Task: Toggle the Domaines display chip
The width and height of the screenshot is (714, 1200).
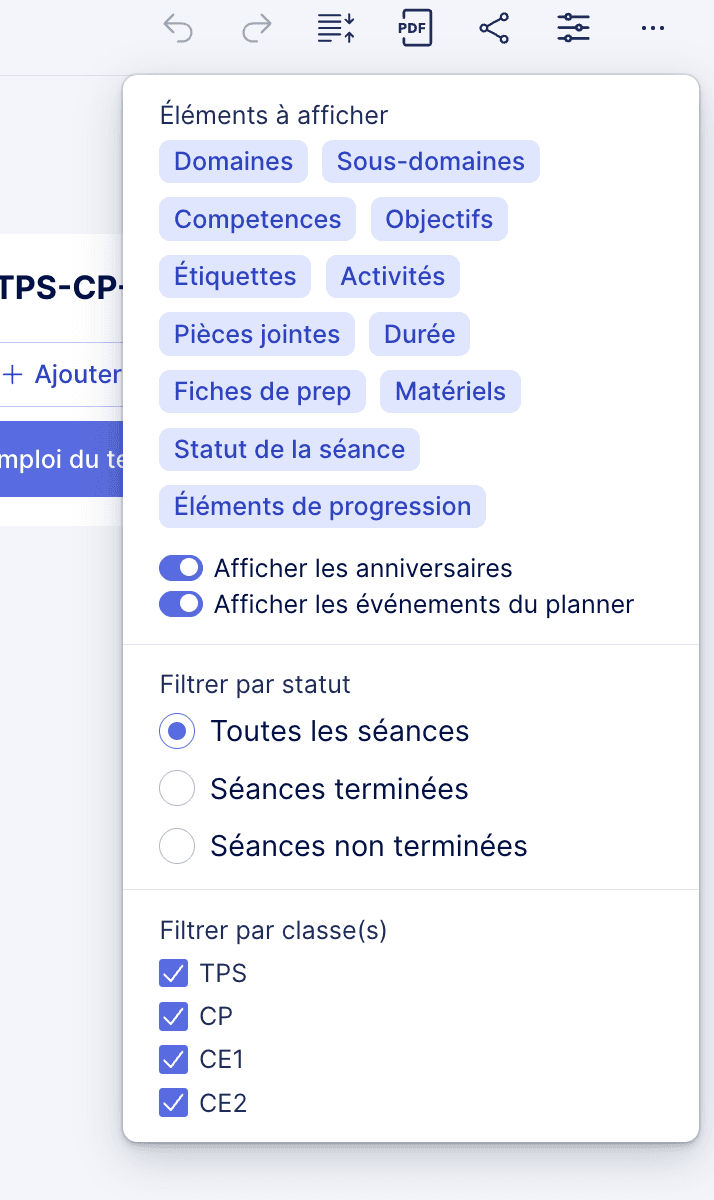Action: [x=233, y=162]
